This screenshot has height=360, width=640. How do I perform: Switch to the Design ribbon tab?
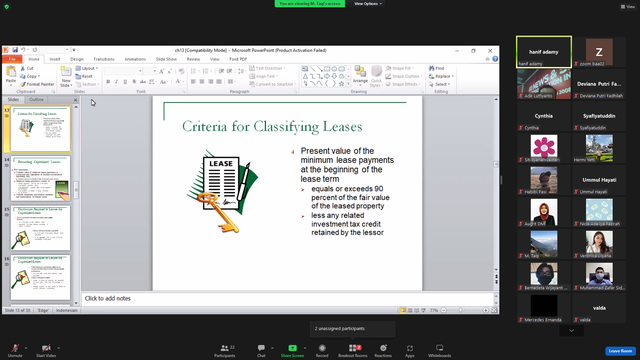[76, 59]
